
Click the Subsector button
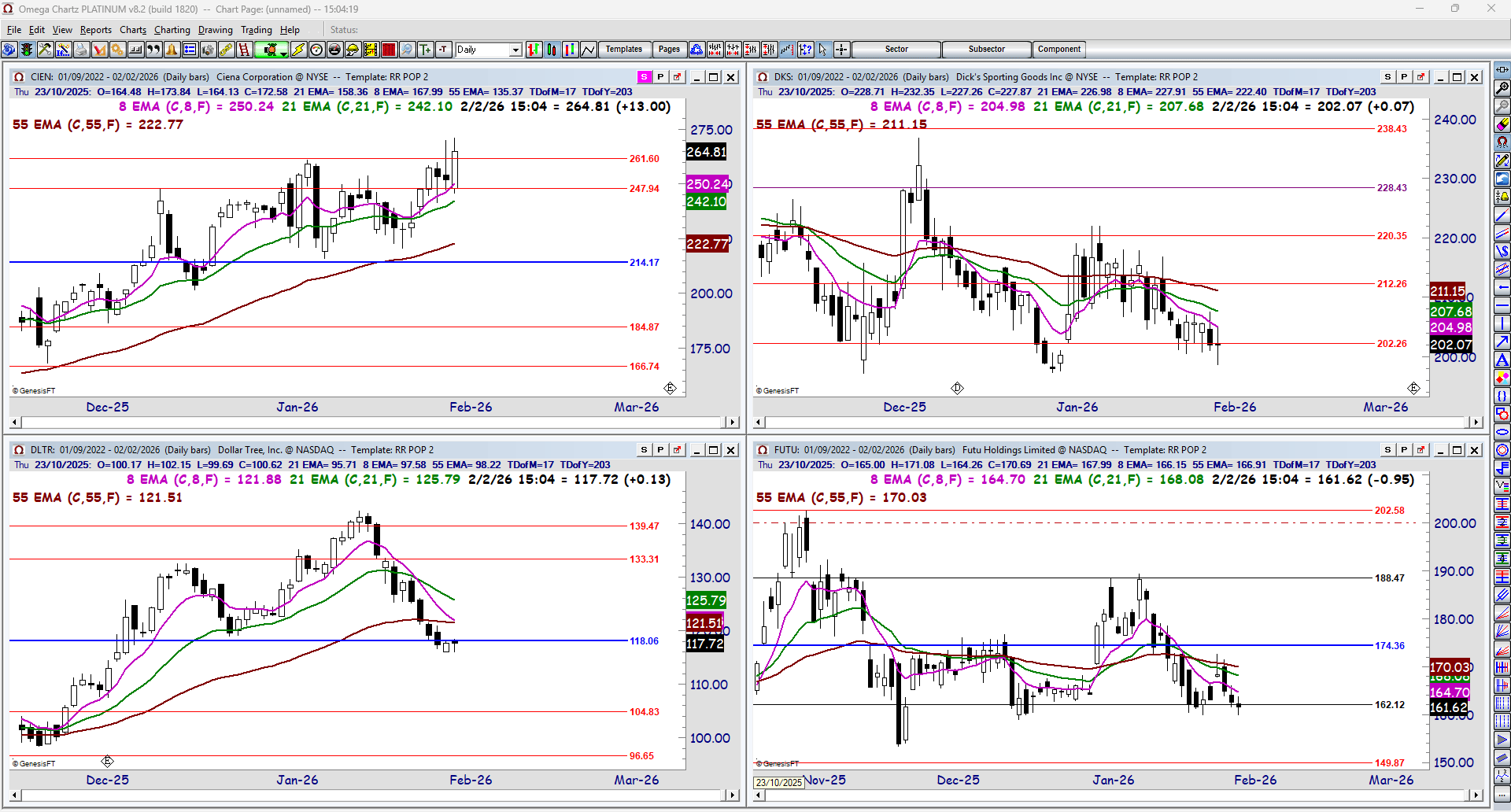pos(987,50)
